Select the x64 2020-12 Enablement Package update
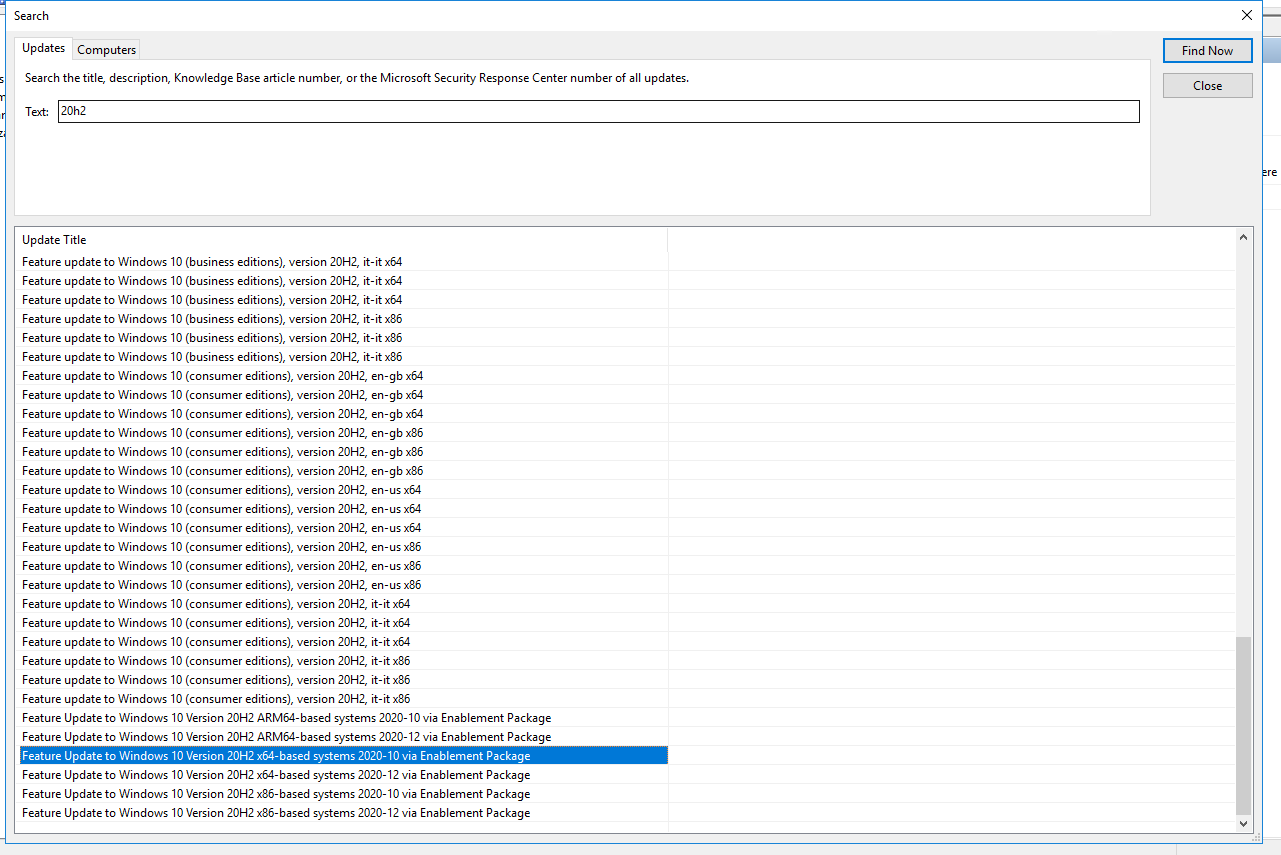The image size is (1281, 855). pos(274,774)
